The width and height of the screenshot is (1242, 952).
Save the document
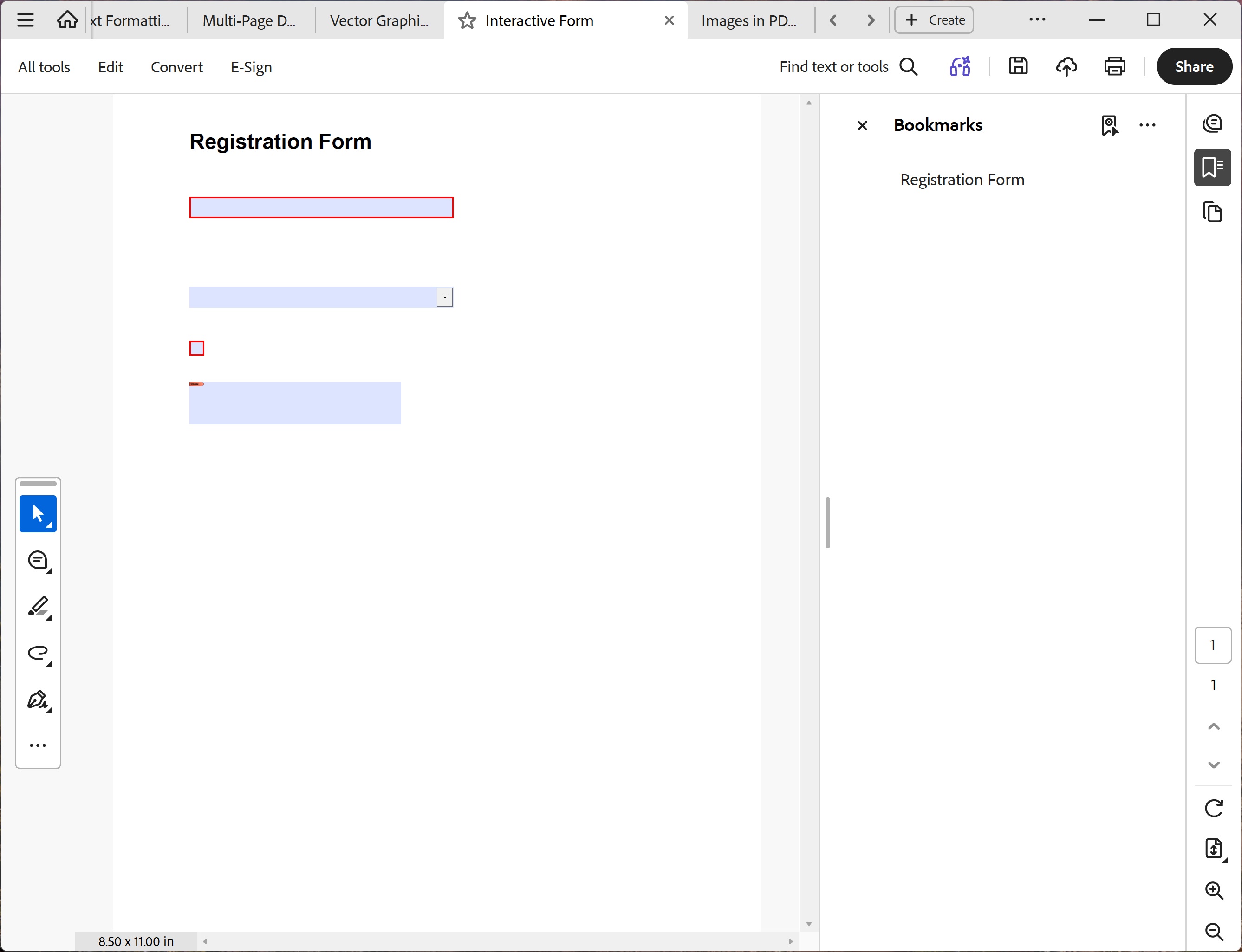coord(1018,66)
